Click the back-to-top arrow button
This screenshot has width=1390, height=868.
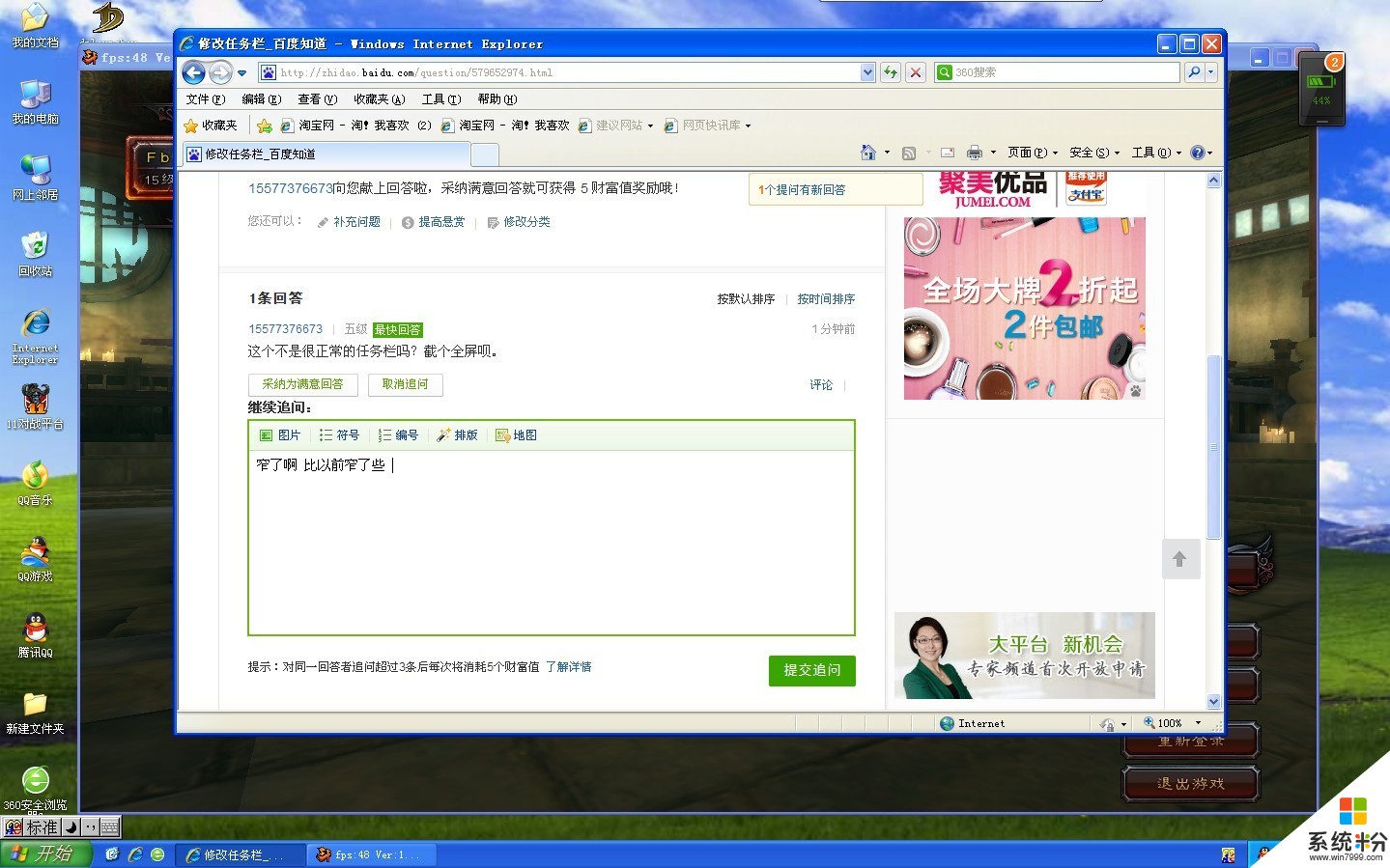coord(1179,559)
